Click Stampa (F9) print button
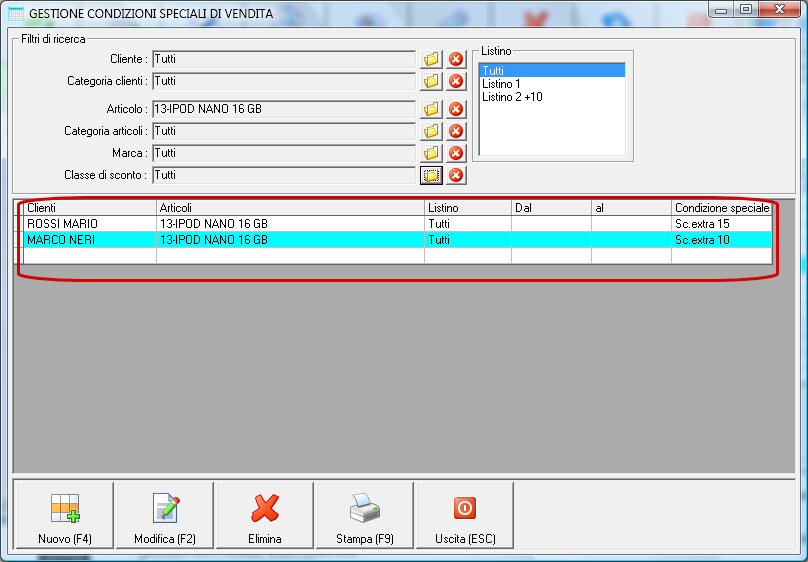 (x=365, y=515)
